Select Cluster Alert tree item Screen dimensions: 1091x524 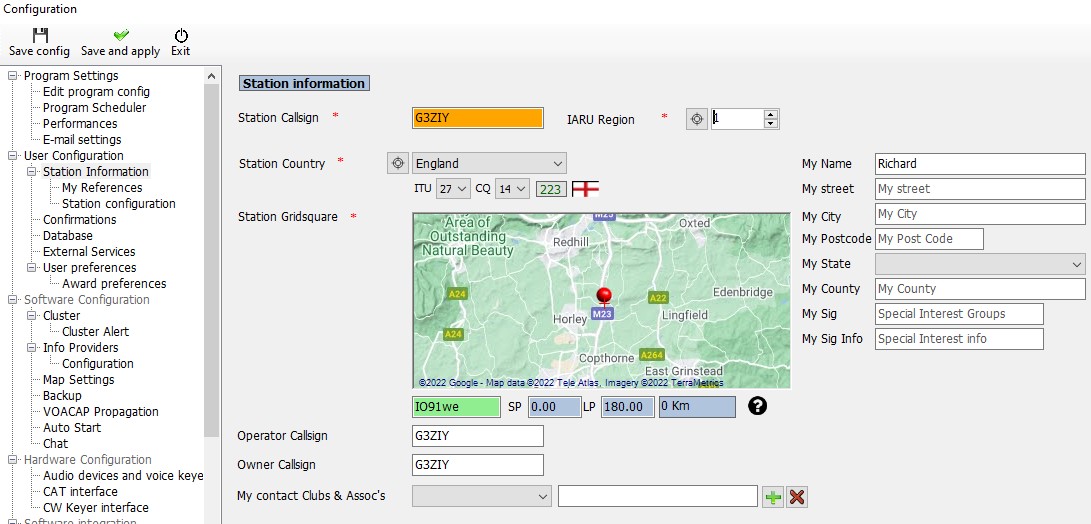point(95,331)
